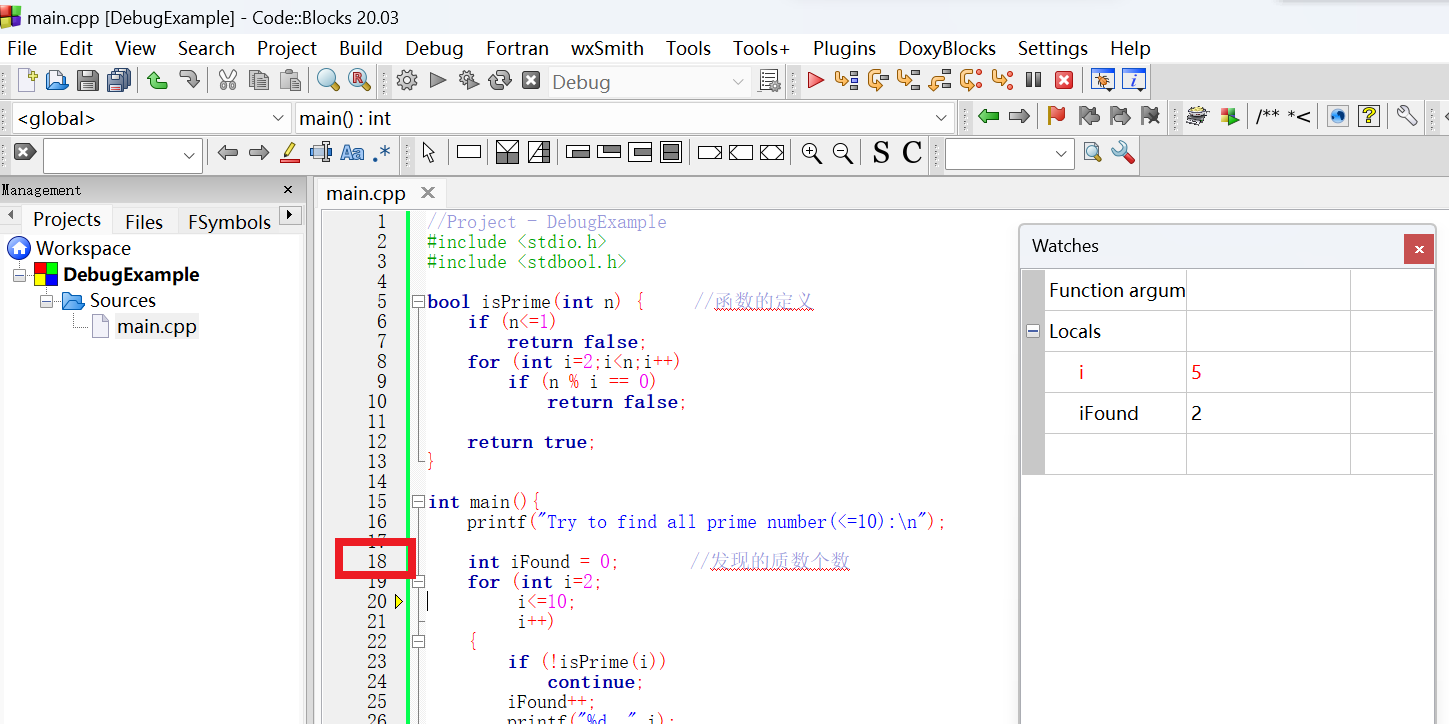The image size is (1449, 724).
Task: Toggle comment view with C button
Action: (912, 153)
